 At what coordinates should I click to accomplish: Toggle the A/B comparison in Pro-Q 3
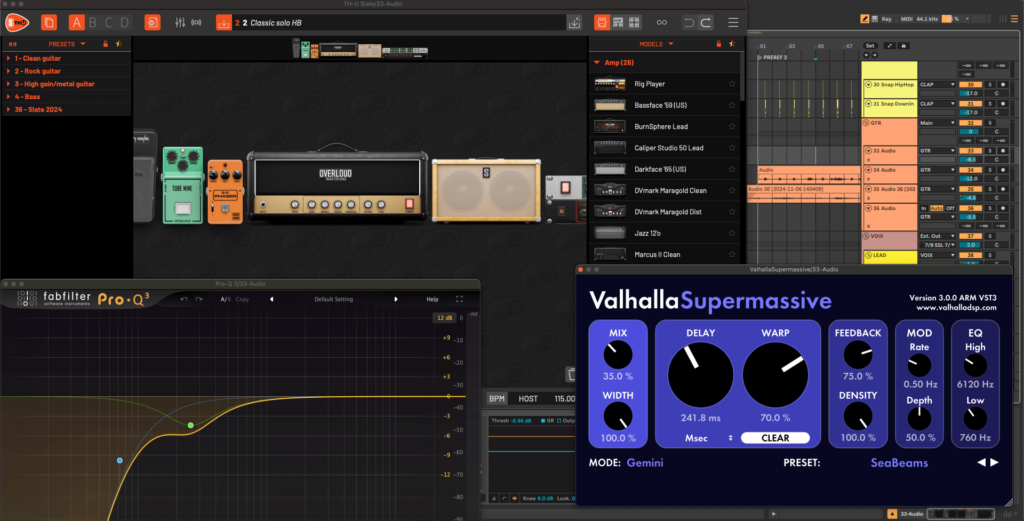click(225, 299)
